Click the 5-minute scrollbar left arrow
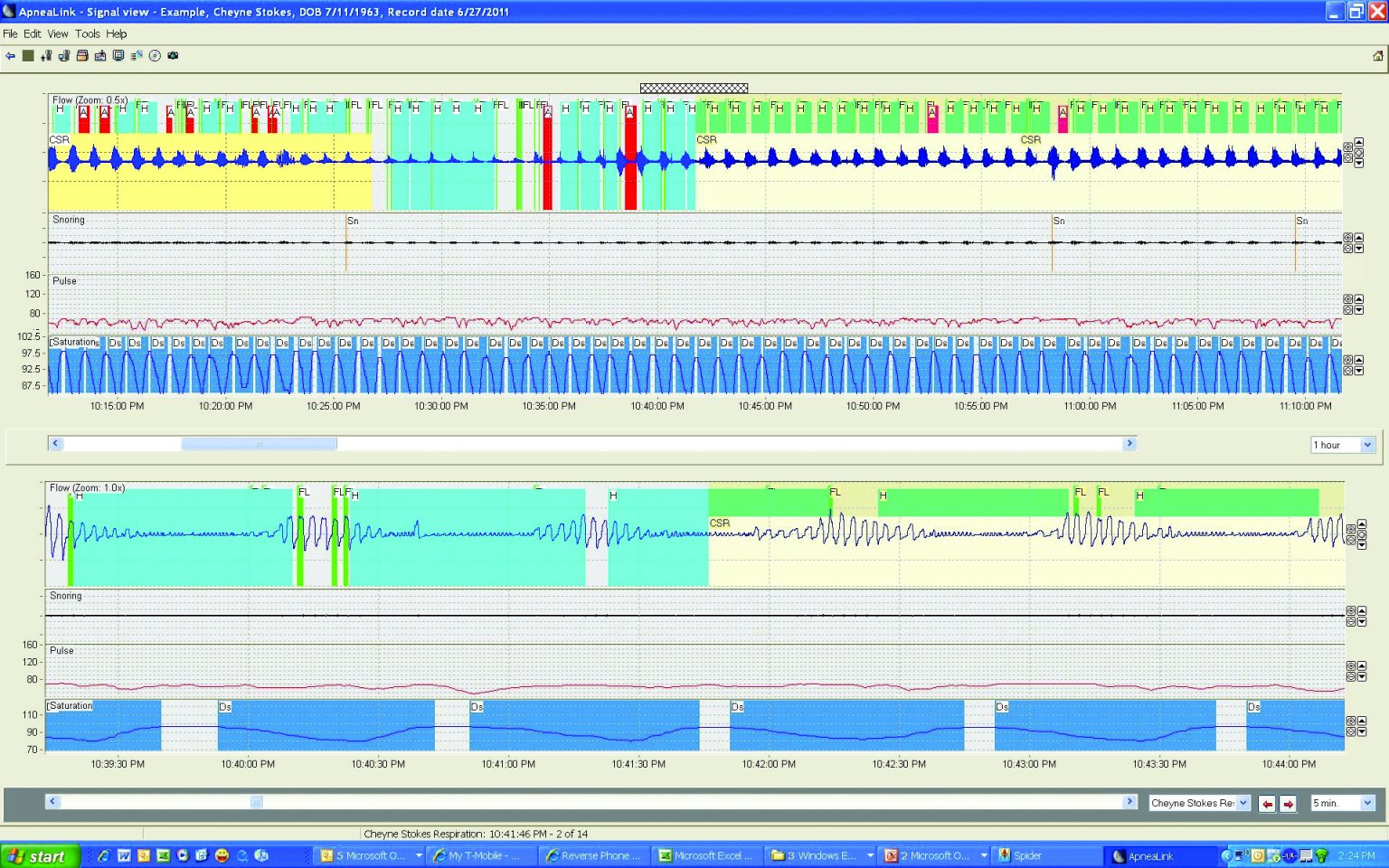Screen dimensions: 1389x868 [52, 802]
